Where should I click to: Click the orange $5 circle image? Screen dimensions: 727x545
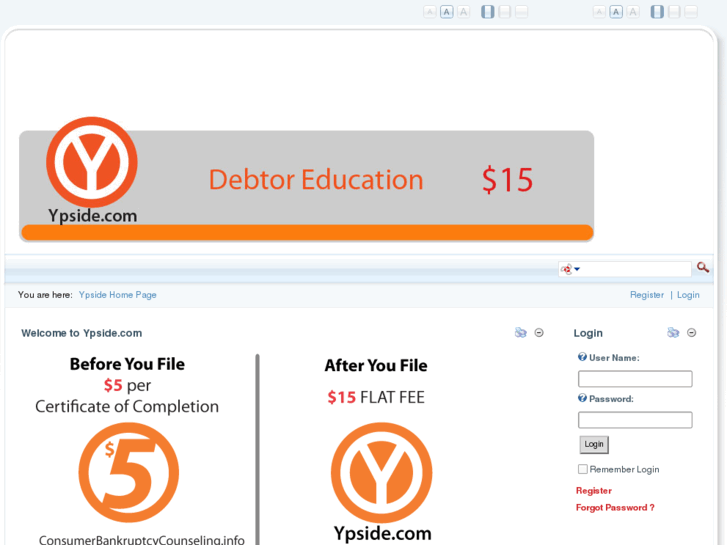pos(129,472)
